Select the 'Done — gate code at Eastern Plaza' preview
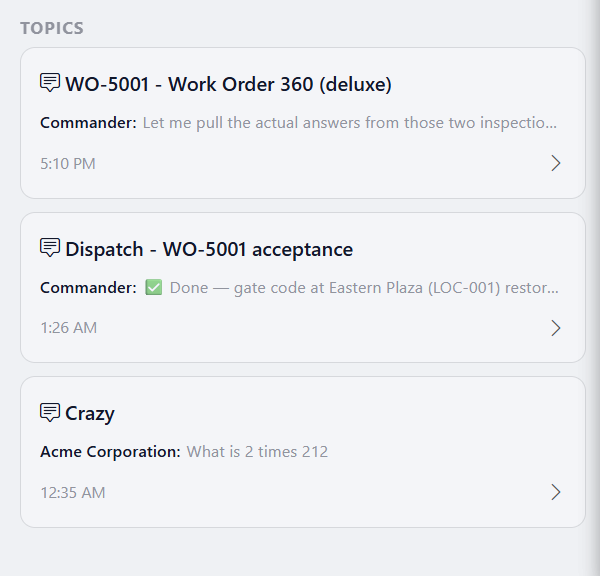 (x=364, y=288)
